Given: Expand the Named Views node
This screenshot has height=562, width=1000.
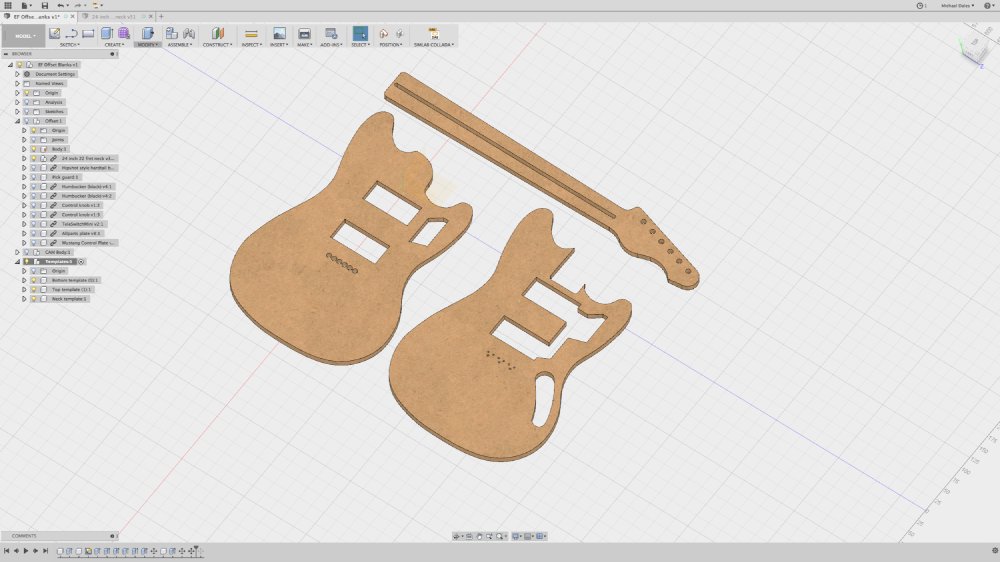Looking at the screenshot, I should [x=17, y=84].
